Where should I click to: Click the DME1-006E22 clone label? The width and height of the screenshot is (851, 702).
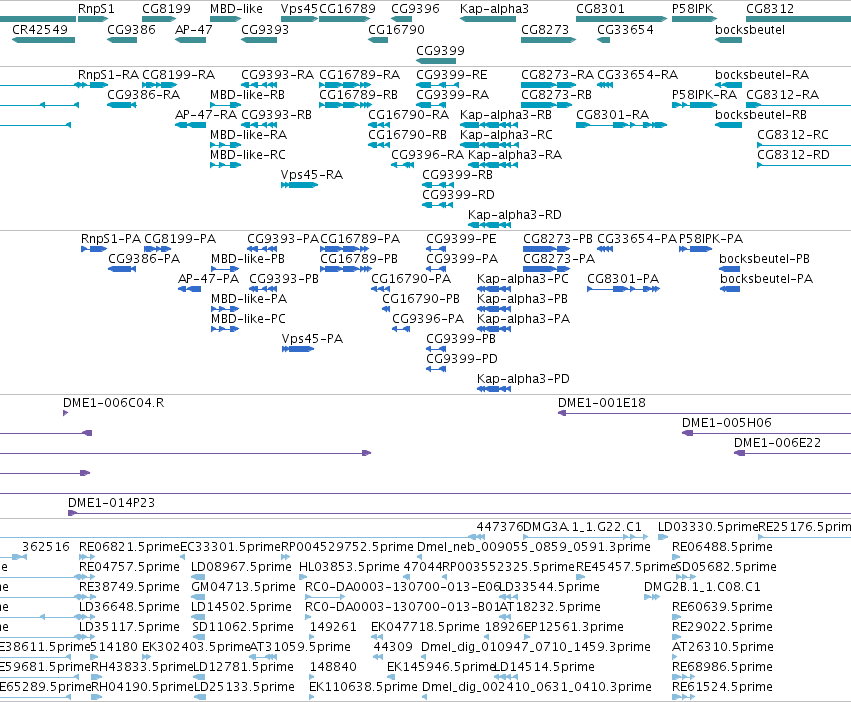pyautogui.click(x=777, y=442)
